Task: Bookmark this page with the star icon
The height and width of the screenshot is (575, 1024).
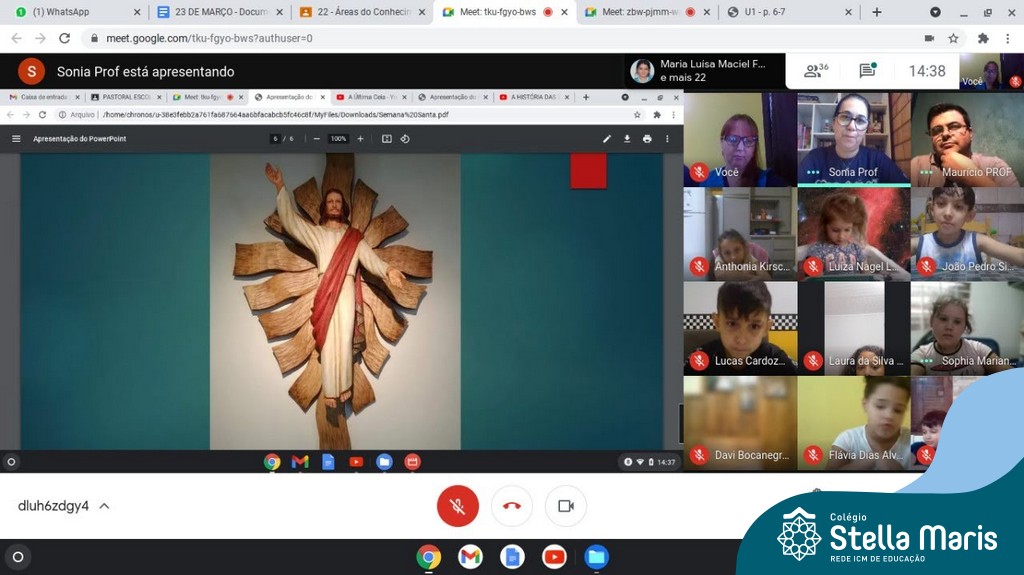Action: [954, 38]
